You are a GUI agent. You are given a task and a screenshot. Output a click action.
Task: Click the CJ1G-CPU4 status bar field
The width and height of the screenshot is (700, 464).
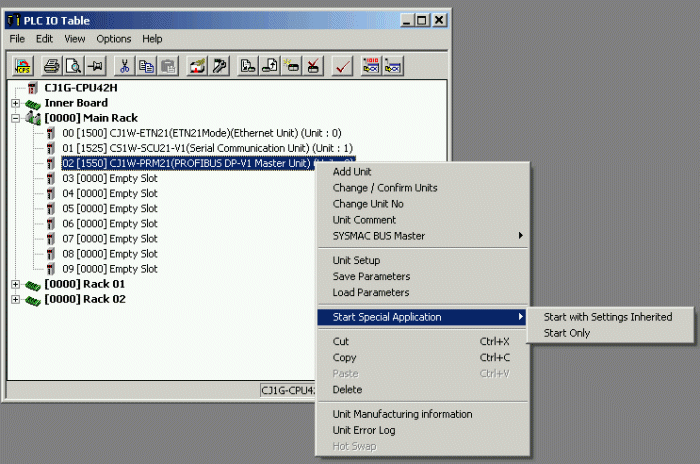(x=288, y=390)
